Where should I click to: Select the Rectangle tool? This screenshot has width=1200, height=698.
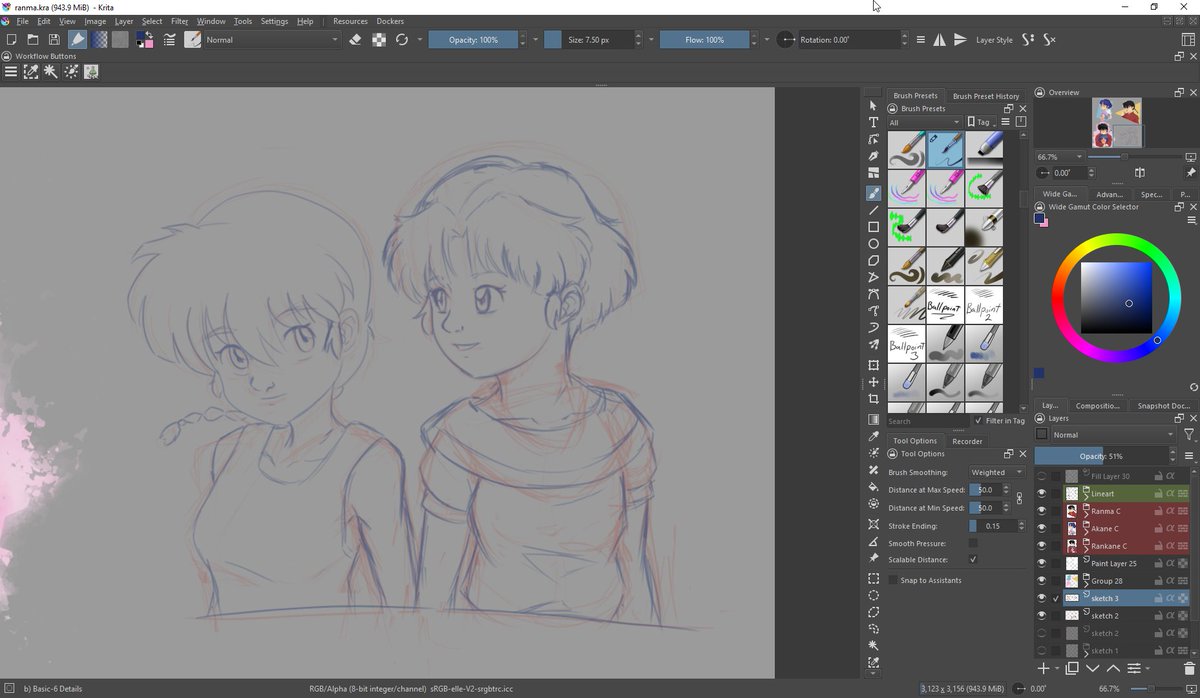873,227
